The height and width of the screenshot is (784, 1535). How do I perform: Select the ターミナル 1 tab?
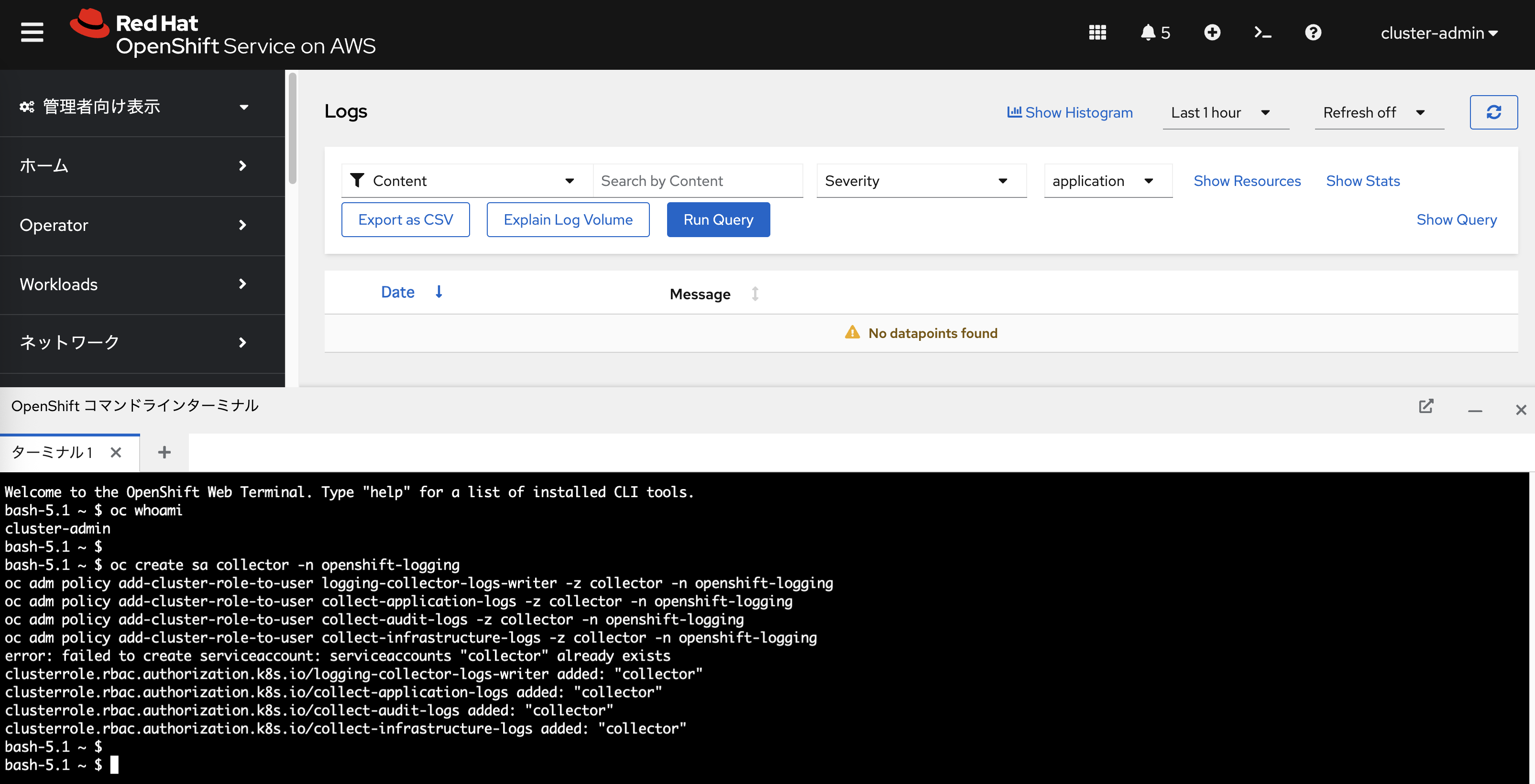pyautogui.click(x=52, y=453)
